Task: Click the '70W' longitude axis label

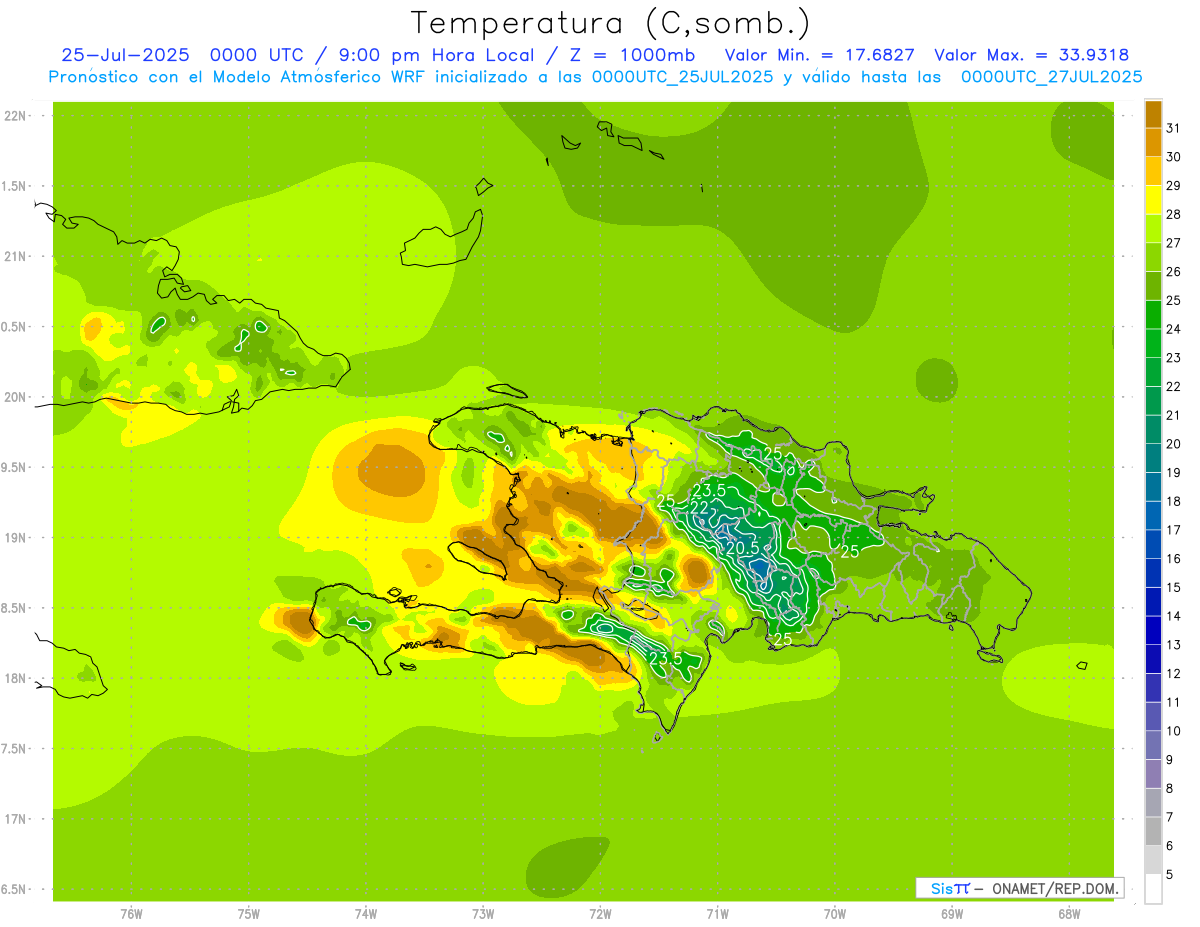Action: click(835, 914)
